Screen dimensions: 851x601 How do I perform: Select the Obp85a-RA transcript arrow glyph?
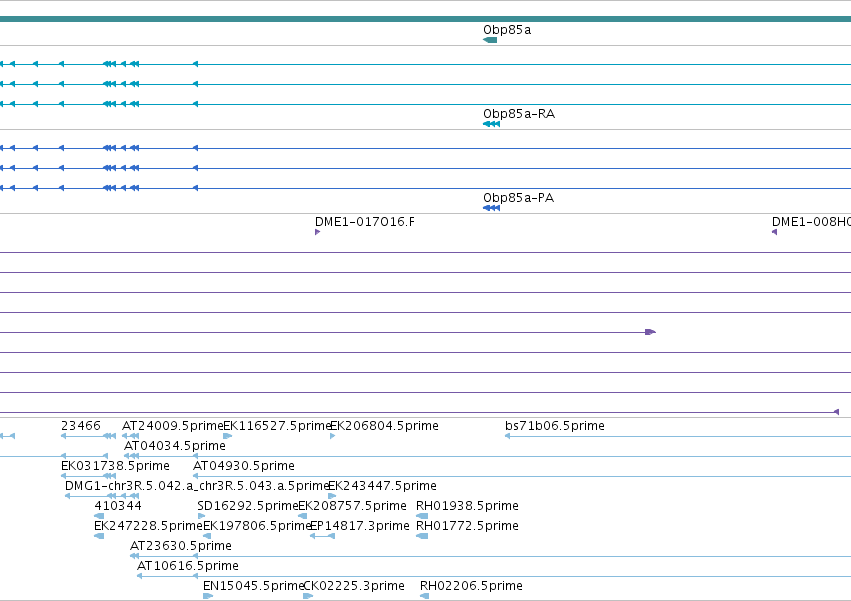tap(491, 124)
